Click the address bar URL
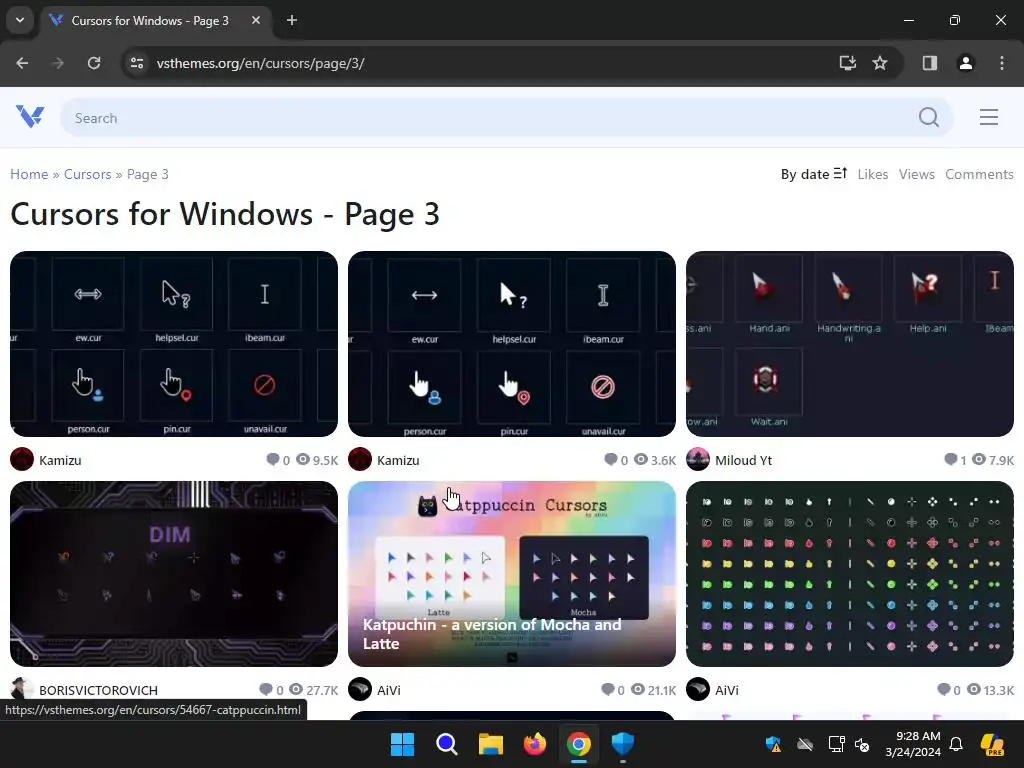This screenshot has width=1024, height=768. pyautogui.click(x=261, y=63)
